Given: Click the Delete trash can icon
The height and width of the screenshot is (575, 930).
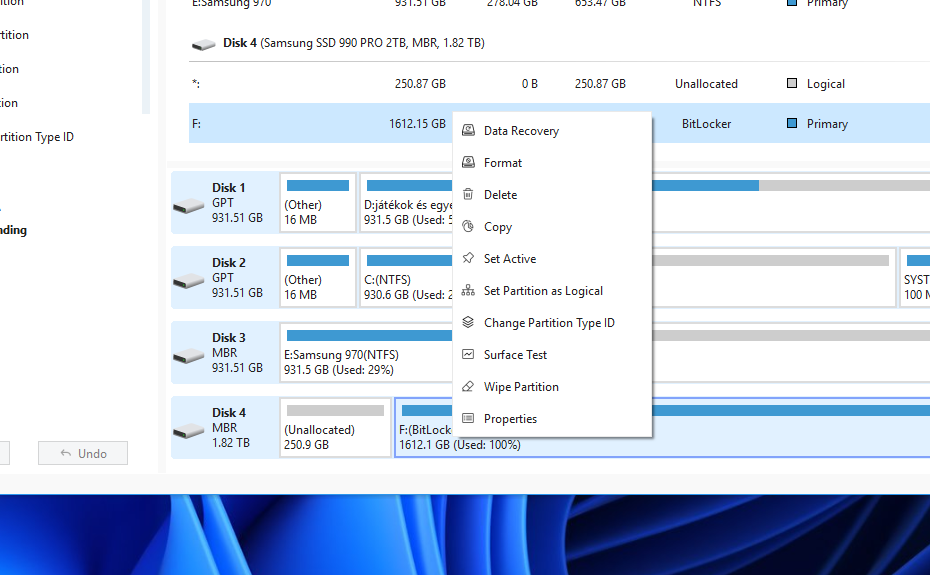Looking at the screenshot, I should tap(468, 195).
